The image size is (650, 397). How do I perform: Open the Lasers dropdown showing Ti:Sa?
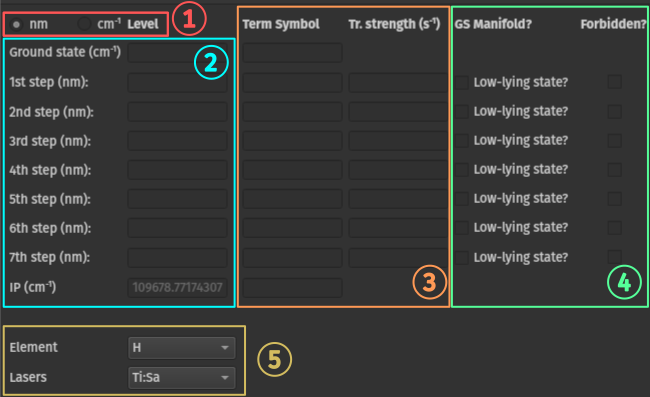pyautogui.click(x=182, y=378)
